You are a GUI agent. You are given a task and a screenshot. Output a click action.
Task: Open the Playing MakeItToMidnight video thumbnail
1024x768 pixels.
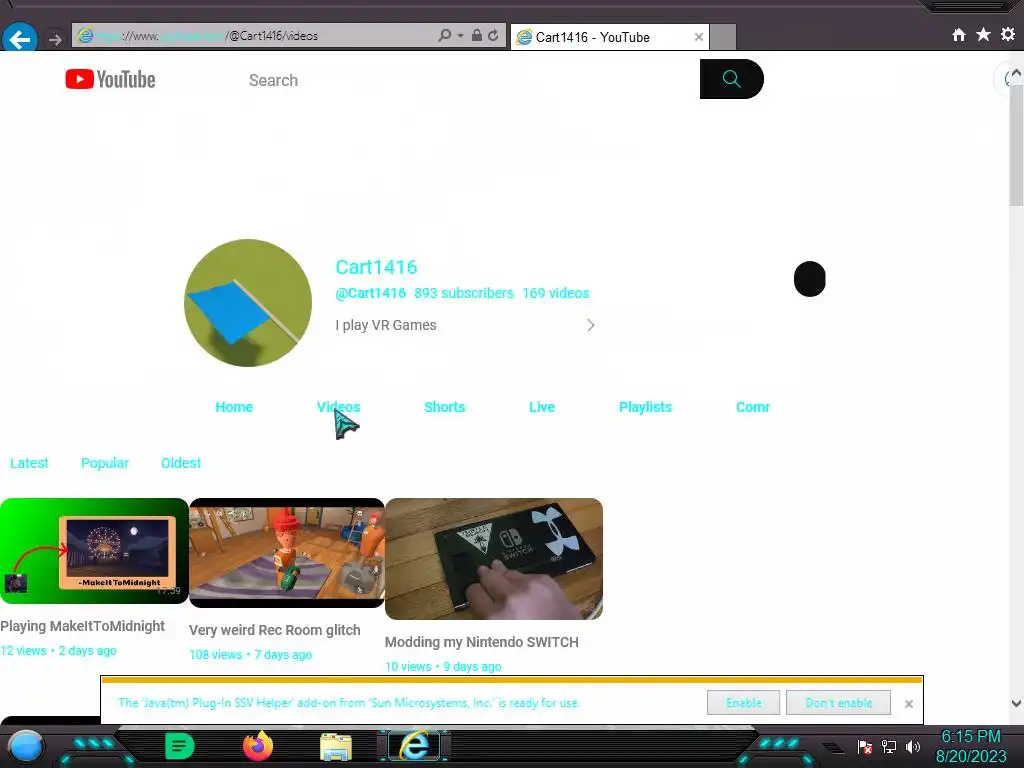click(94, 551)
